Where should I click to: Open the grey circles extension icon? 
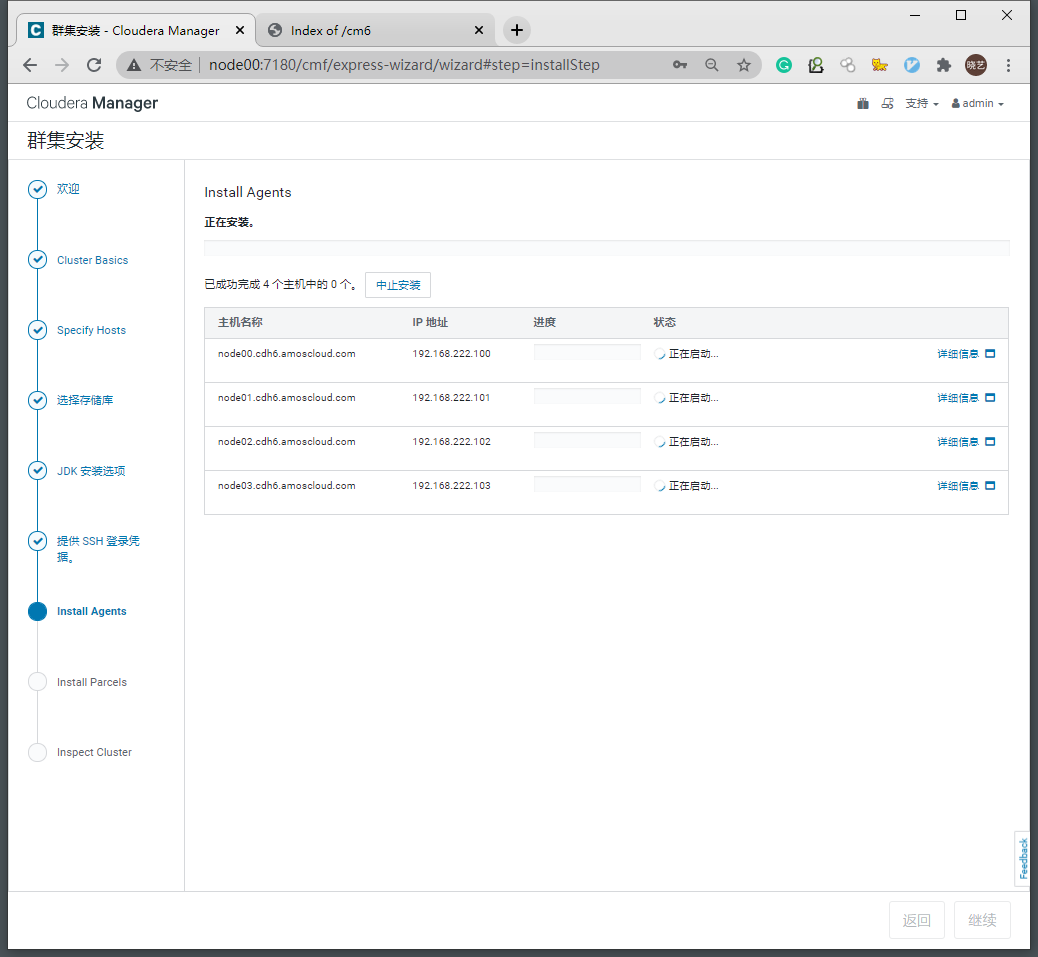point(847,65)
